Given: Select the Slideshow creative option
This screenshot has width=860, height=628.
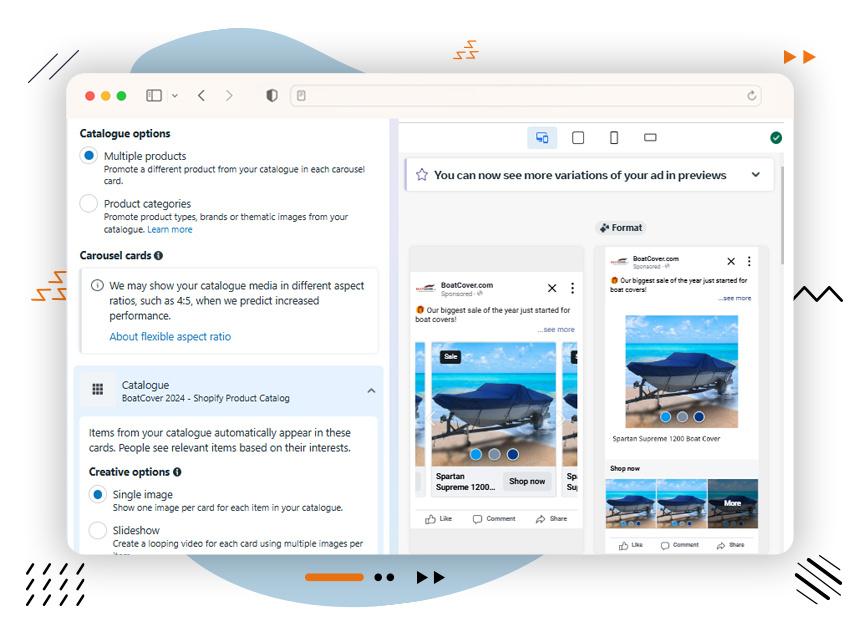Looking at the screenshot, I should click(x=97, y=530).
